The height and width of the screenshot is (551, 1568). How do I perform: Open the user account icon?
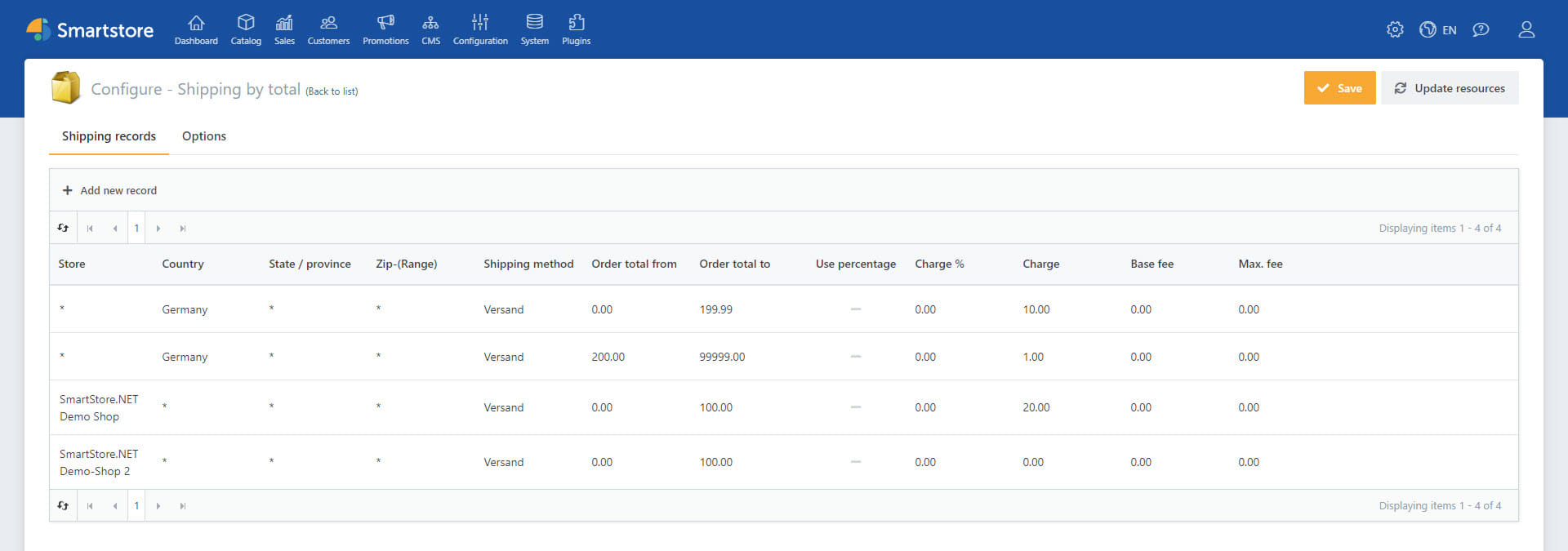(1526, 29)
